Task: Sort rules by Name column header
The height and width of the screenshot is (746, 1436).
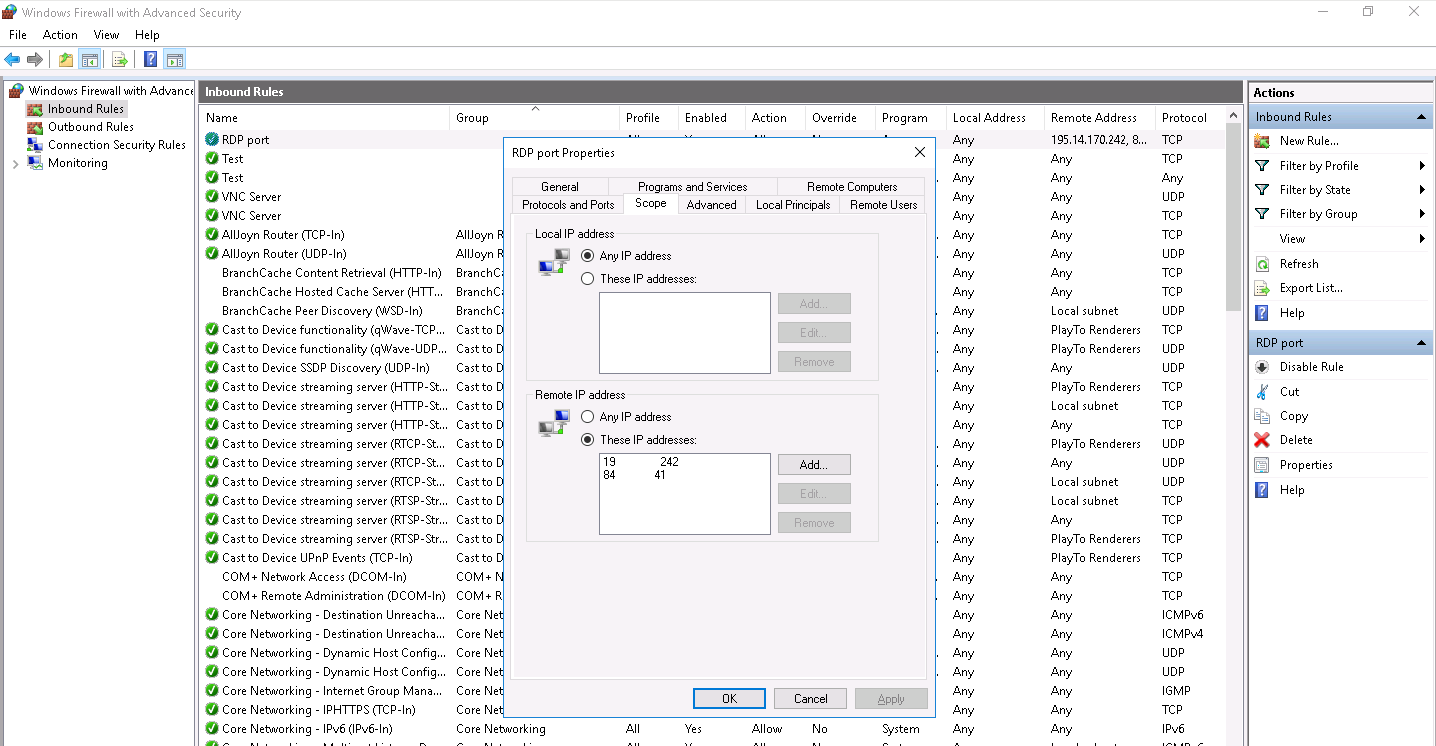Action: click(324, 118)
